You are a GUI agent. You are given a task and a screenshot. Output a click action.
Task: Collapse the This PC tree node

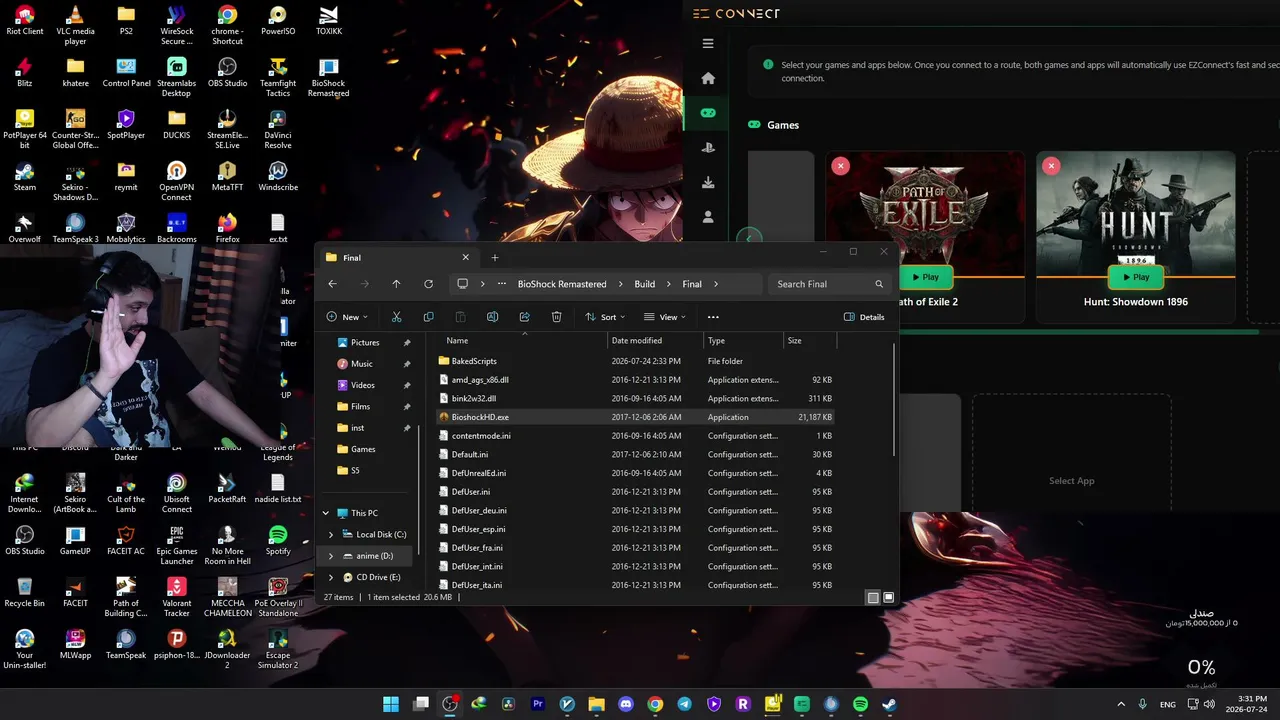pos(325,513)
